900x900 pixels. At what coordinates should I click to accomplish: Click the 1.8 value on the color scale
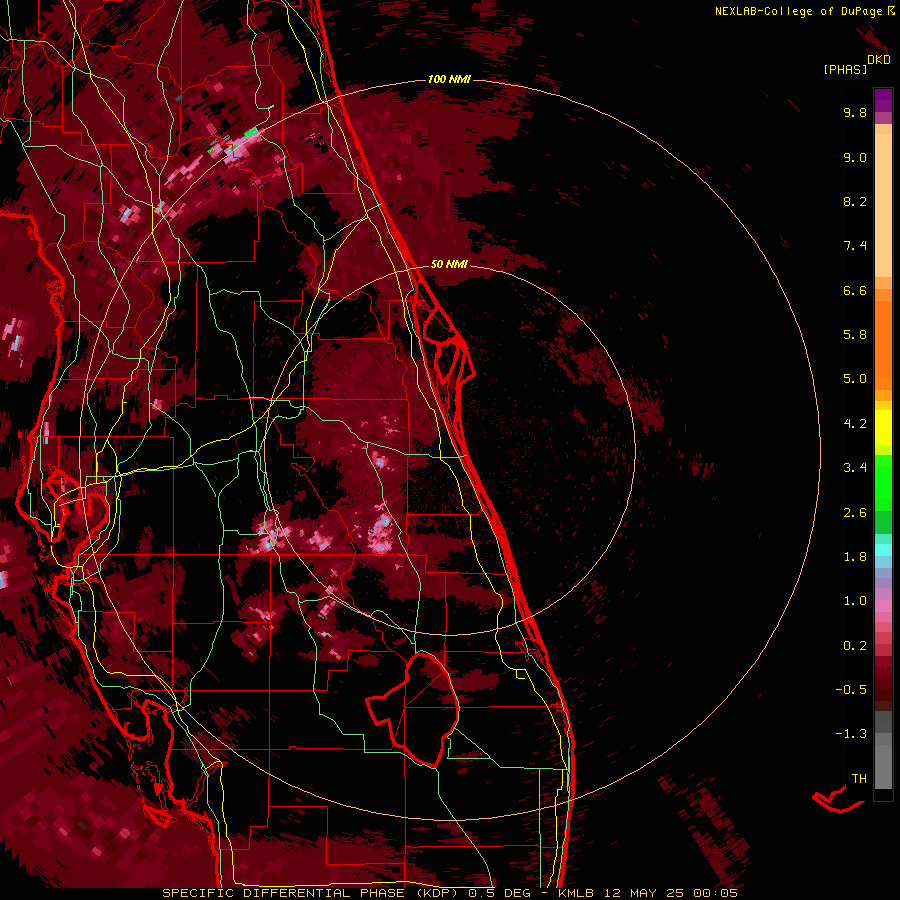tap(855, 557)
